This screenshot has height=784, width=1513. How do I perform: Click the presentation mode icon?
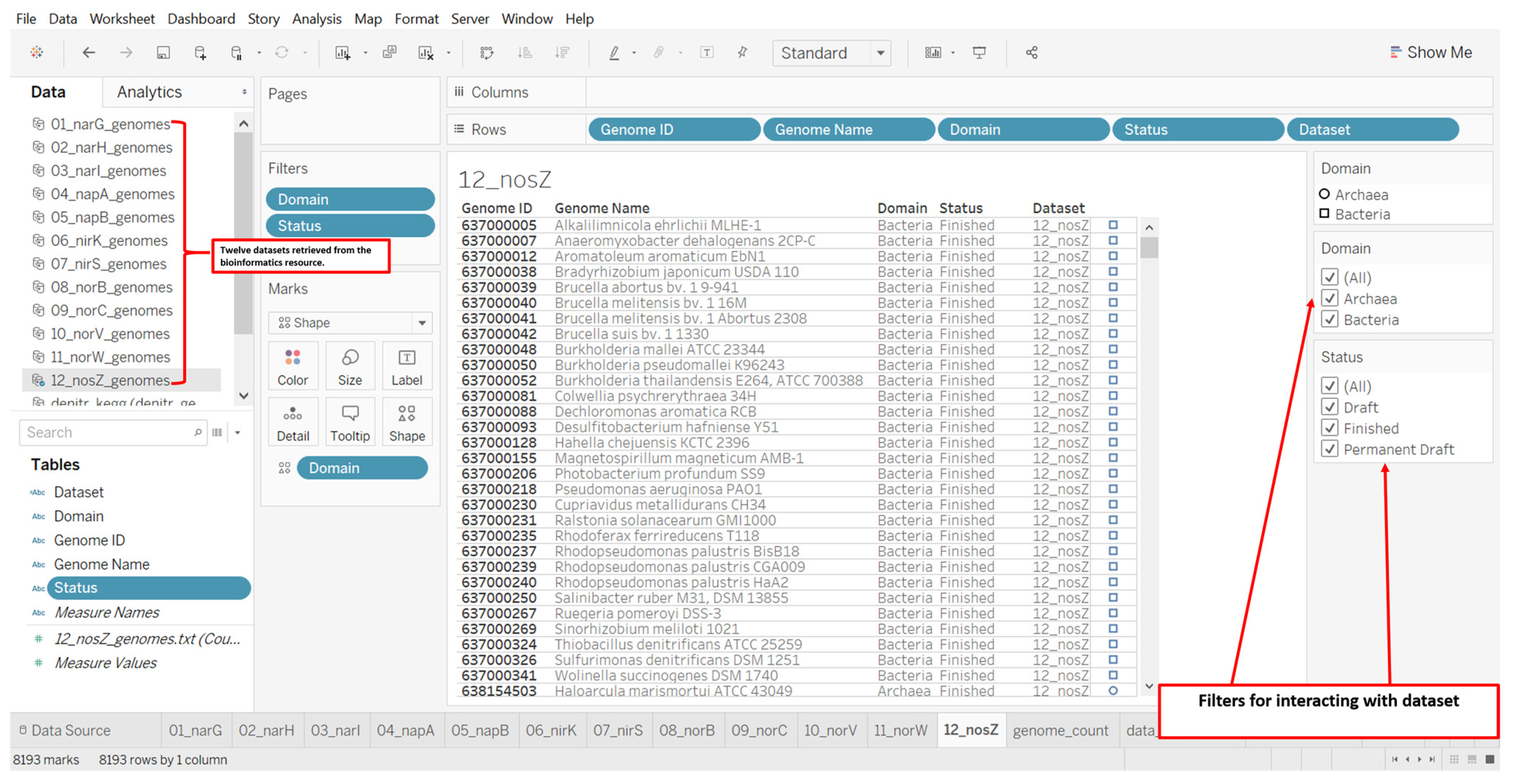pyautogui.click(x=979, y=53)
